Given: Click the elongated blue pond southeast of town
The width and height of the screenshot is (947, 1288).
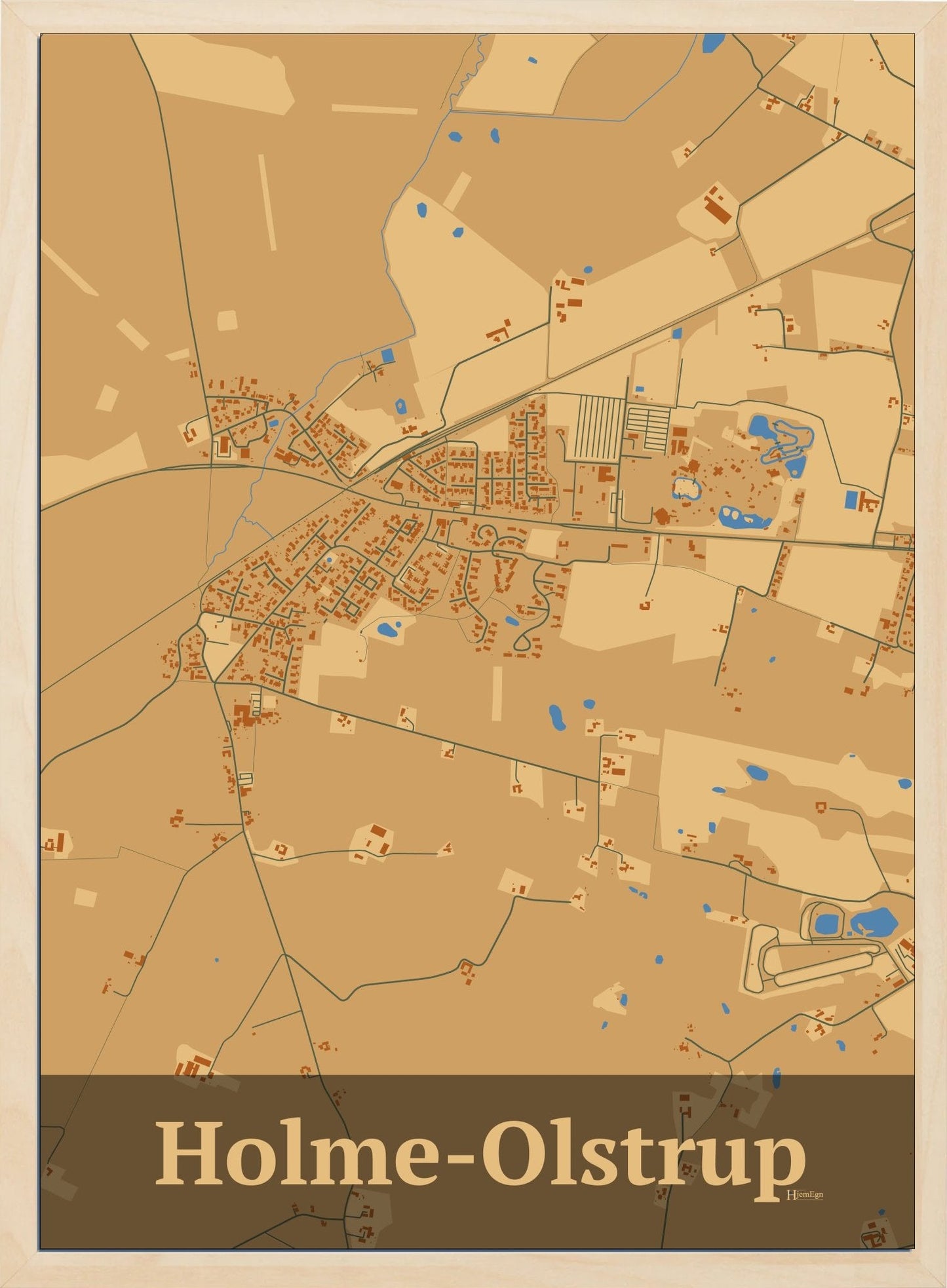Looking at the screenshot, I should point(556,718).
